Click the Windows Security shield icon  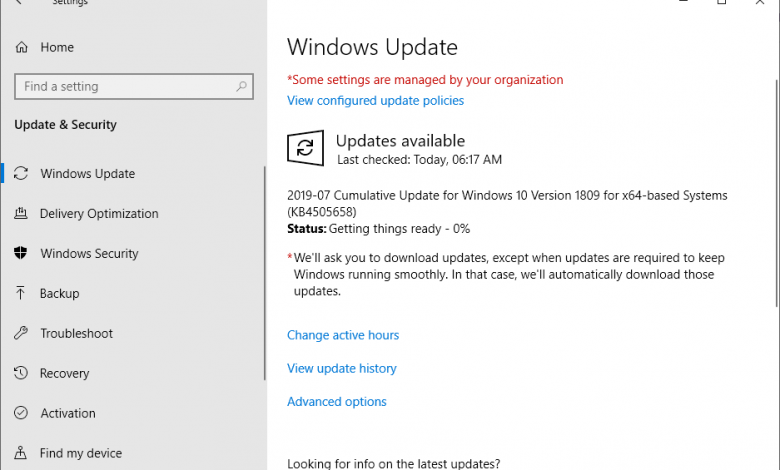(x=21, y=253)
